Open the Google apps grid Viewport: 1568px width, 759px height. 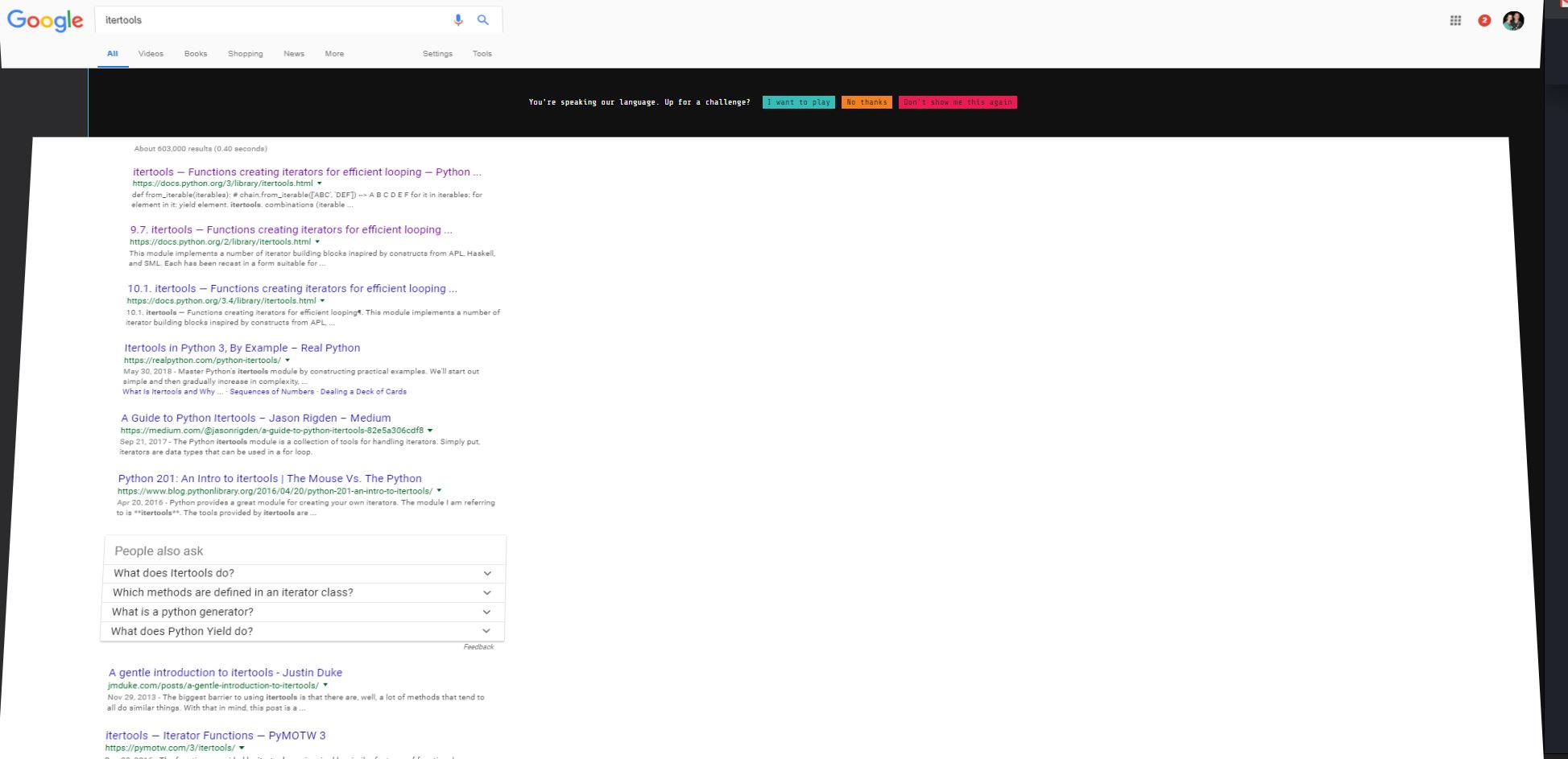1455,21
